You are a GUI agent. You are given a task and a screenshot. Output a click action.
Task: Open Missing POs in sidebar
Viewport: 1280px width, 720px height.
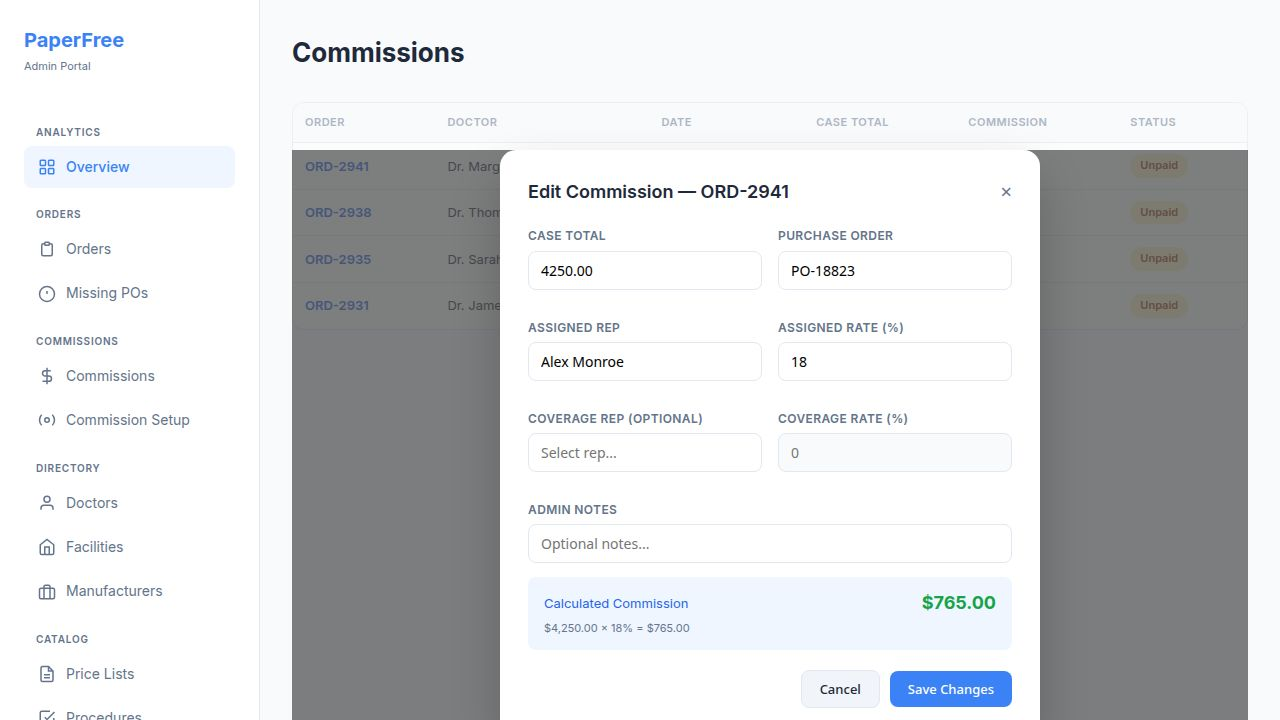(107, 293)
